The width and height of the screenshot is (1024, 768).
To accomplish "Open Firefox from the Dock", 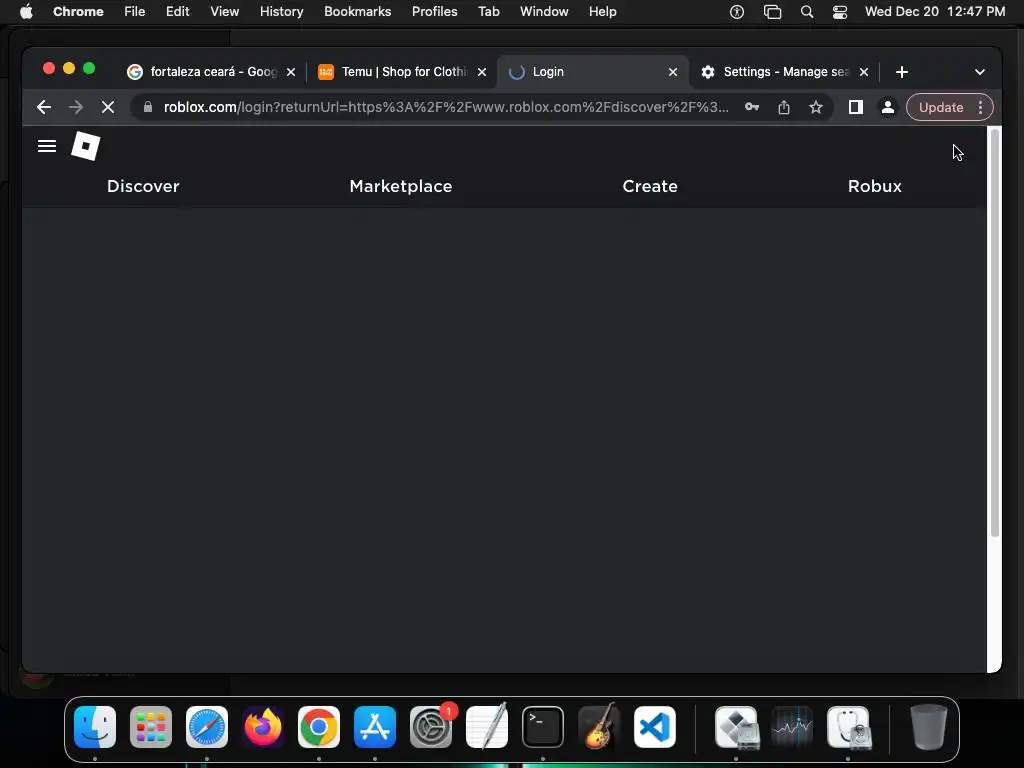I will pyautogui.click(x=263, y=727).
